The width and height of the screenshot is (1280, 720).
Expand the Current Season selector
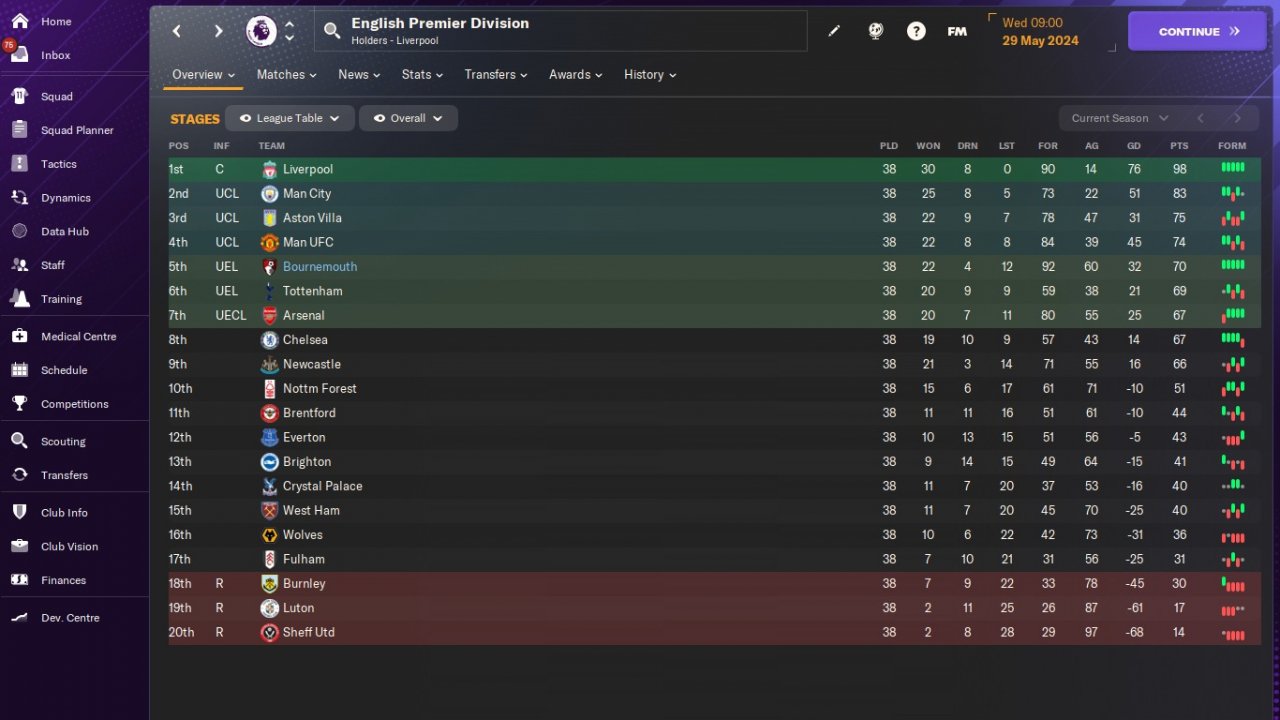click(1119, 118)
